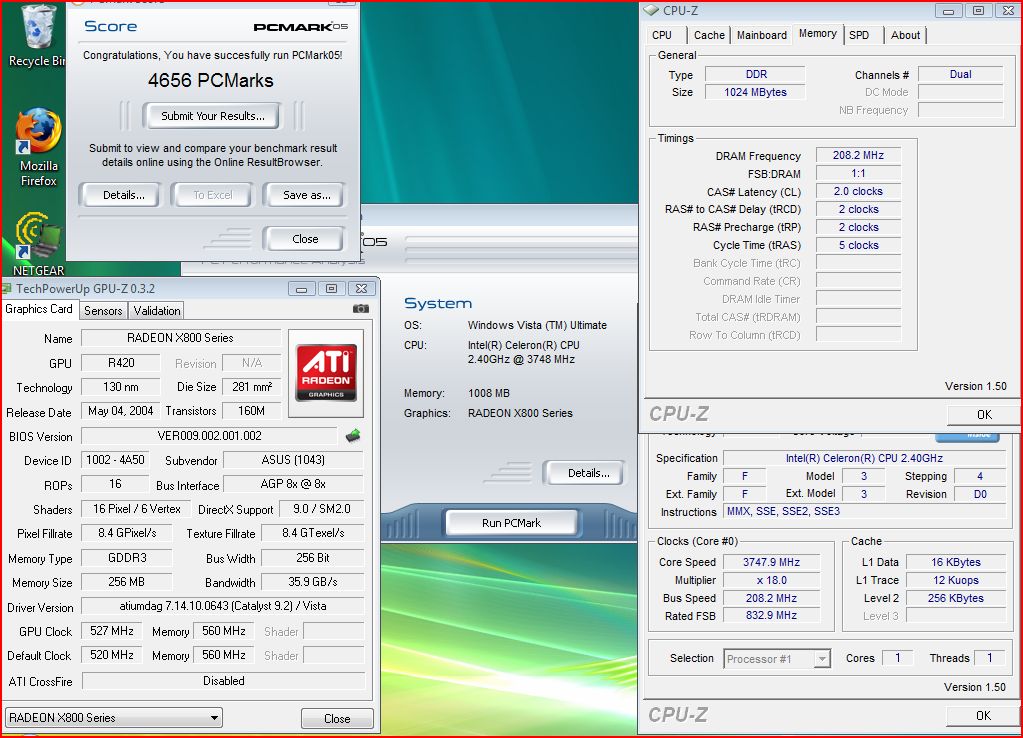Click the Channels # Dual value
Viewport: 1023px width, 738px height.
(960, 74)
